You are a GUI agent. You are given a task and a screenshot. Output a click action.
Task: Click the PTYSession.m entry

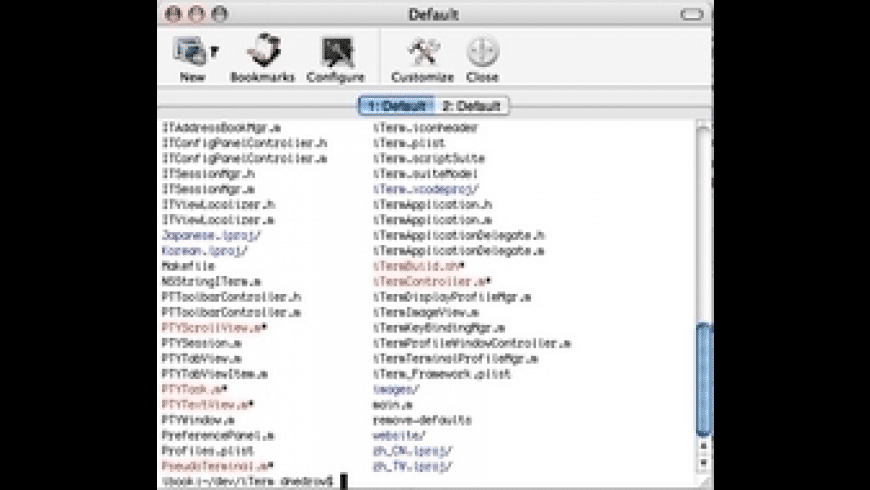[202, 343]
